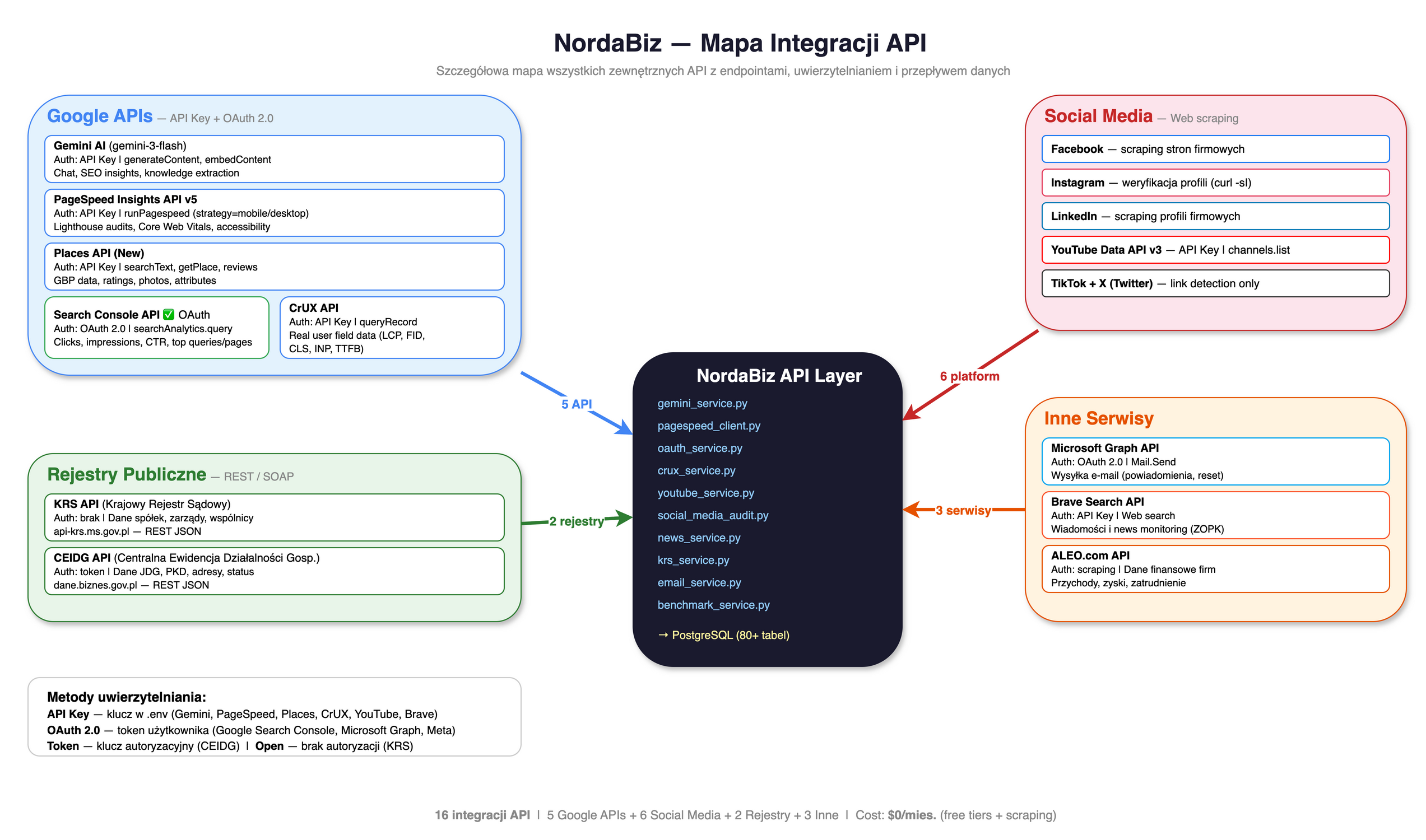
Task: Click the CrUX API card
Action: (x=392, y=328)
